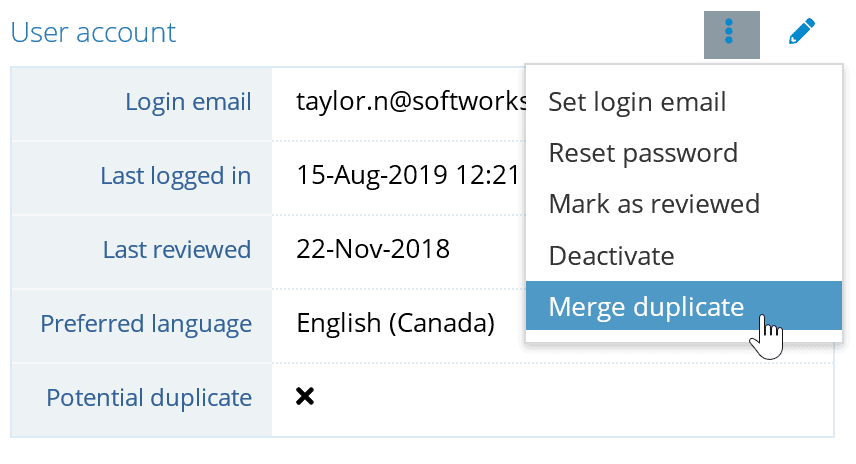Click the pencil edit icon

[802, 32]
